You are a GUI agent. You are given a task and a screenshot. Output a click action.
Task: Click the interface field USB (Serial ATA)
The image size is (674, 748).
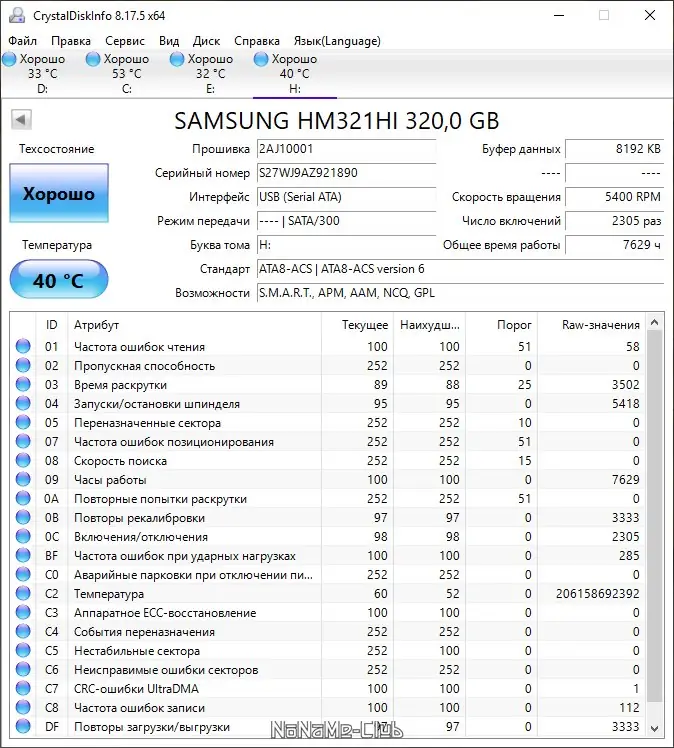pos(346,197)
